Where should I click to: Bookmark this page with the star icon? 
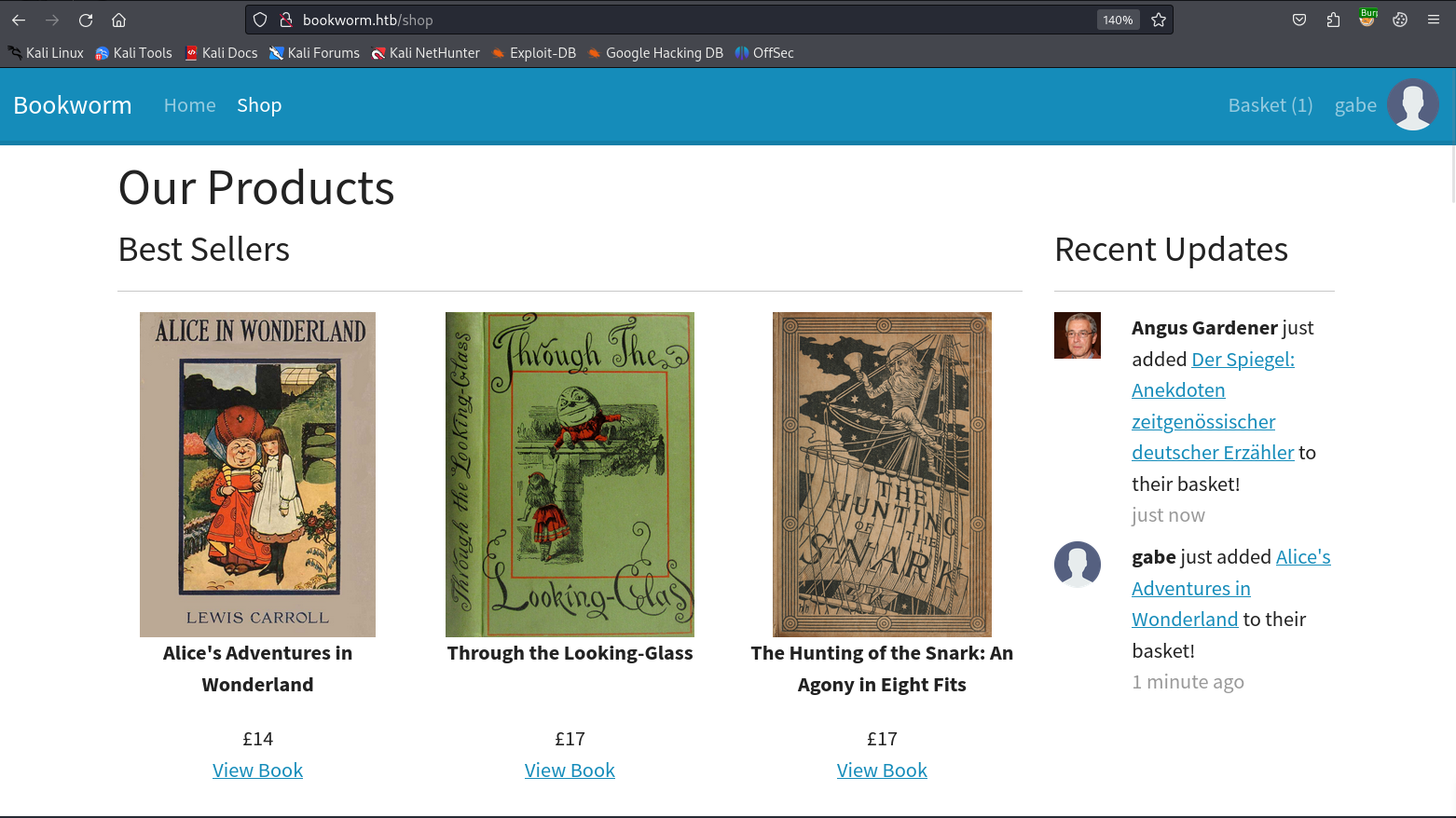(x=1159, y=20)
